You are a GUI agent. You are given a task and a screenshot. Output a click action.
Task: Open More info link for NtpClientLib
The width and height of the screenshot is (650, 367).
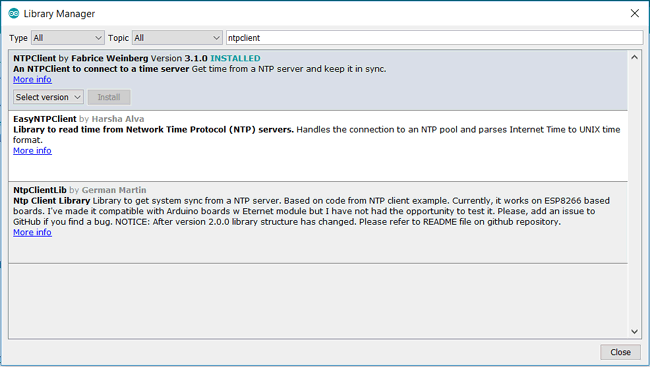click(32, 232)
